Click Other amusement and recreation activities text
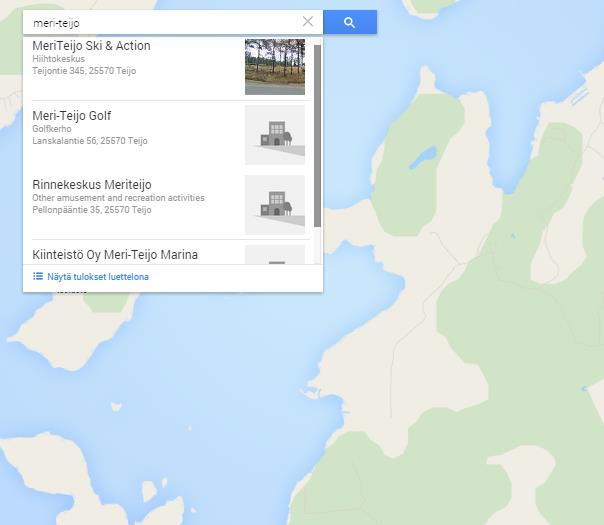 click(x=118, y=198)
